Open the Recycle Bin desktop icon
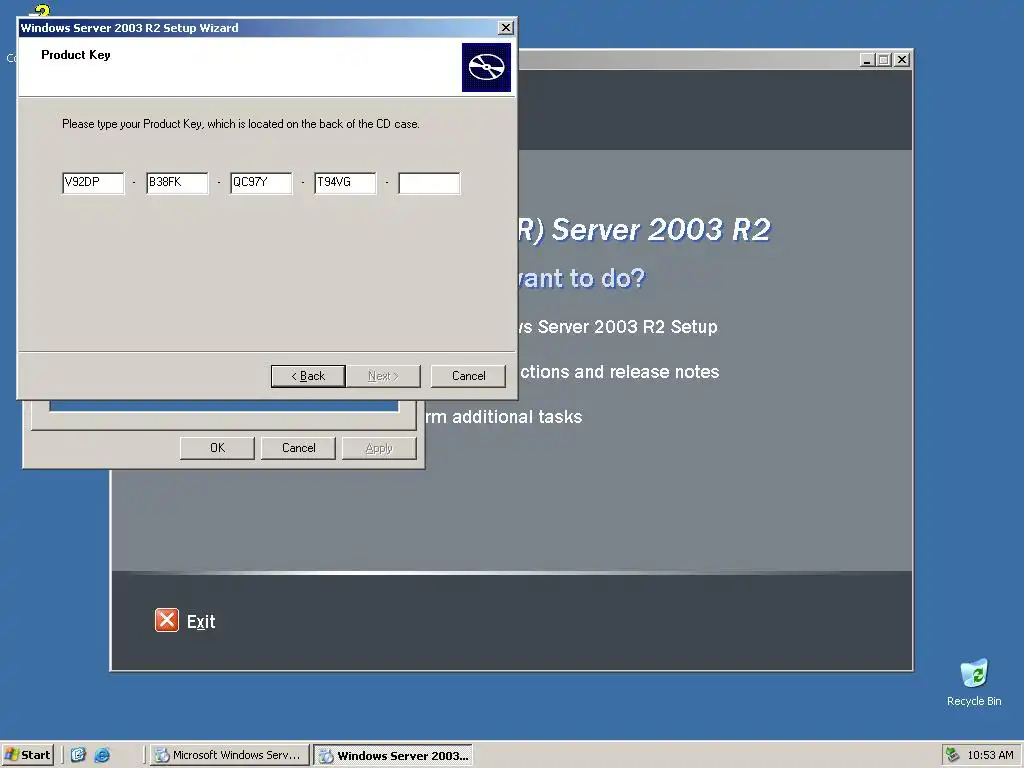The width and height of the screenshot is (1024, 768). 974,682
